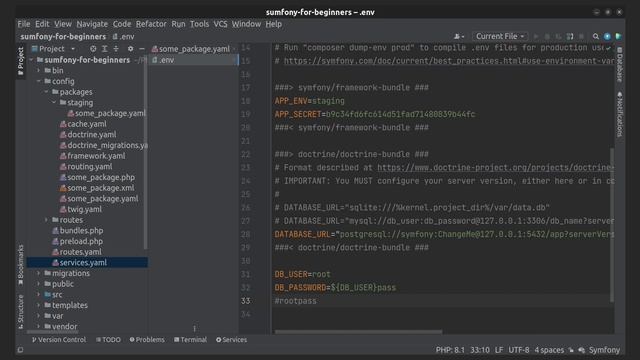Open the Version Control tool window
This screenshot has height=360, width=640.
(x=59, y=340)
